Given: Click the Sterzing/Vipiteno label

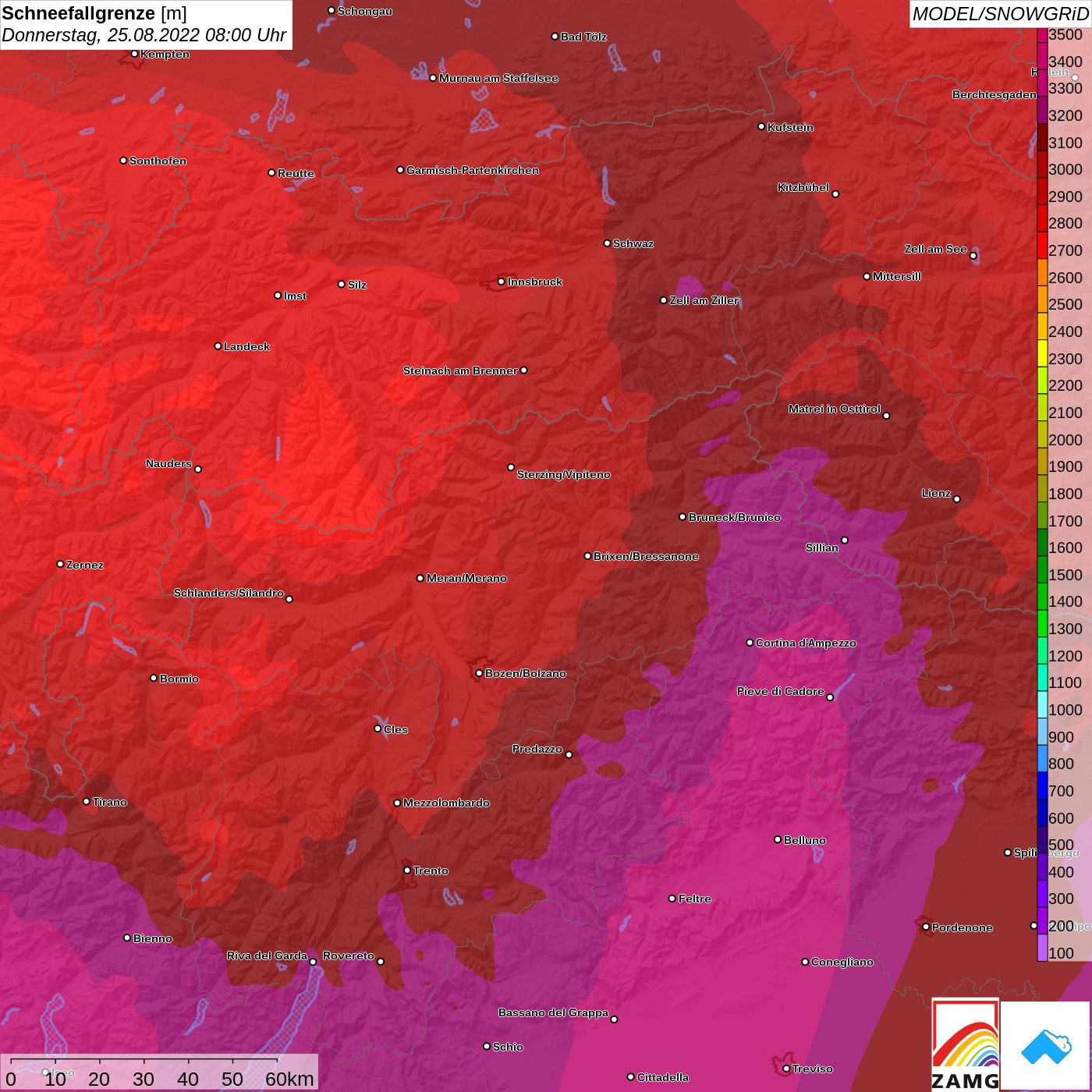Looking at the screenshot, I should 564,474.
